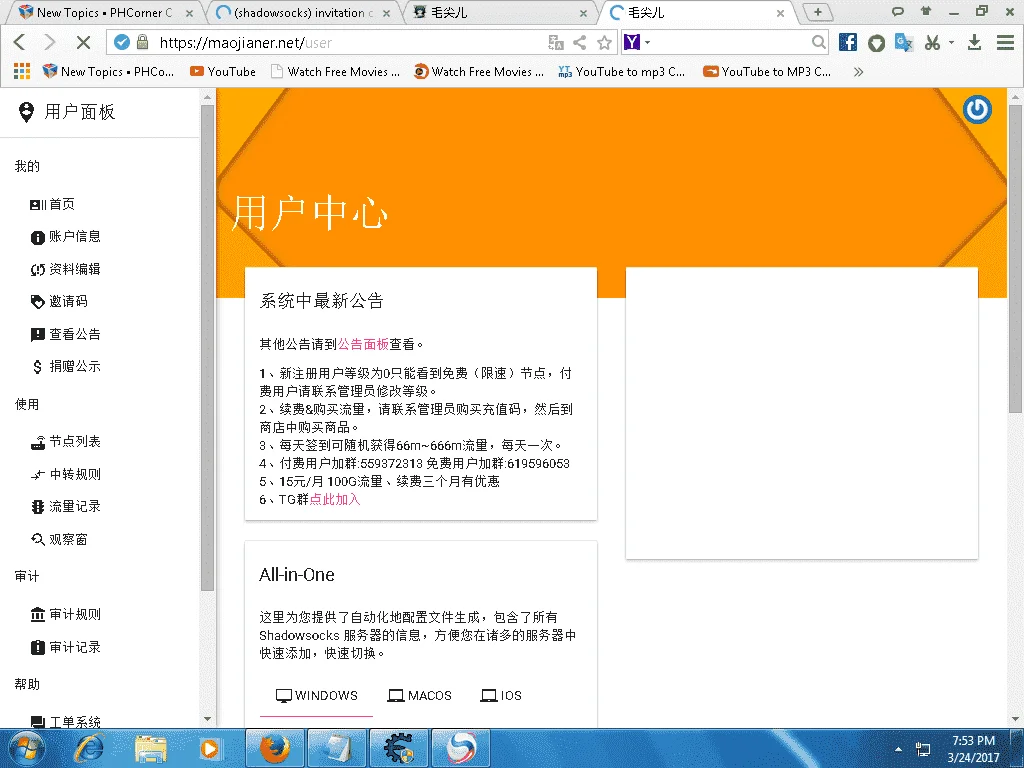1024x768 pixels.
Task: Follow the 点此加入 TG group link
Action: [x=334, y=500]
